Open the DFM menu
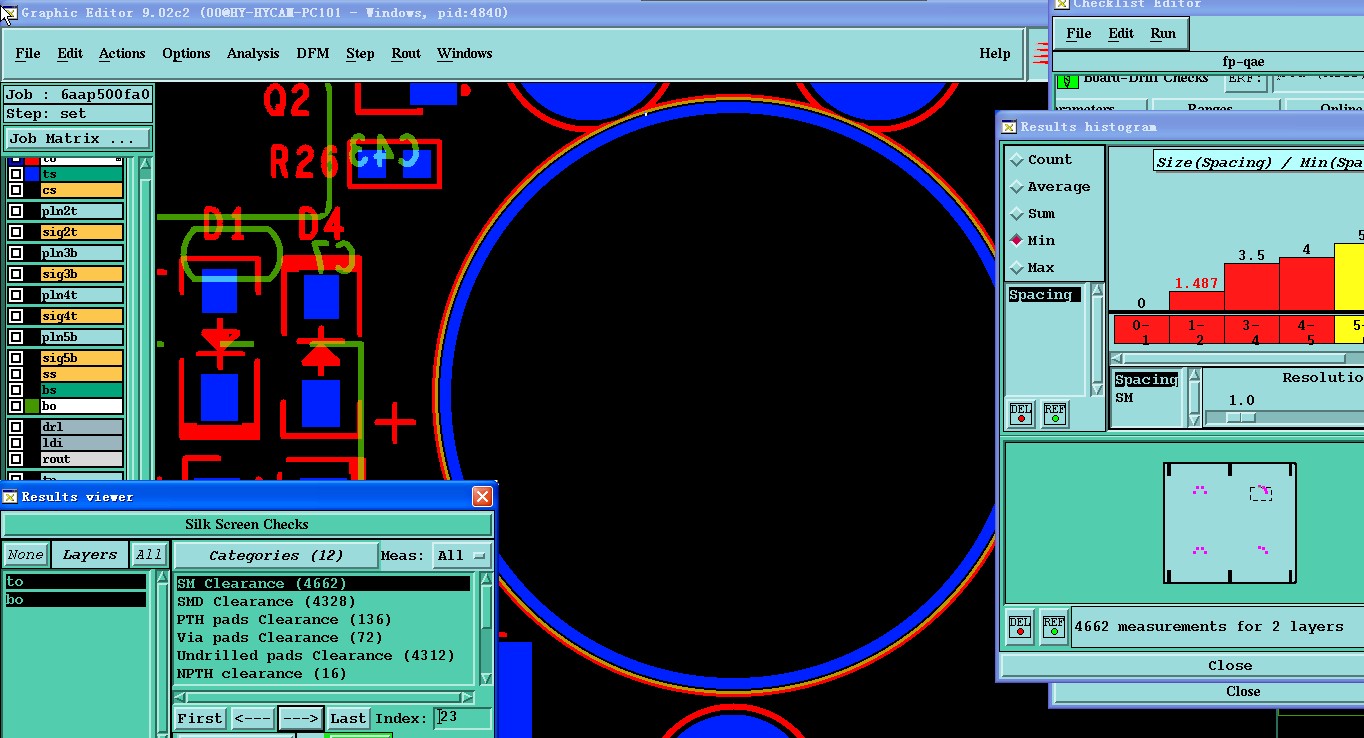The image size is (1364, 738). [313, 54]
